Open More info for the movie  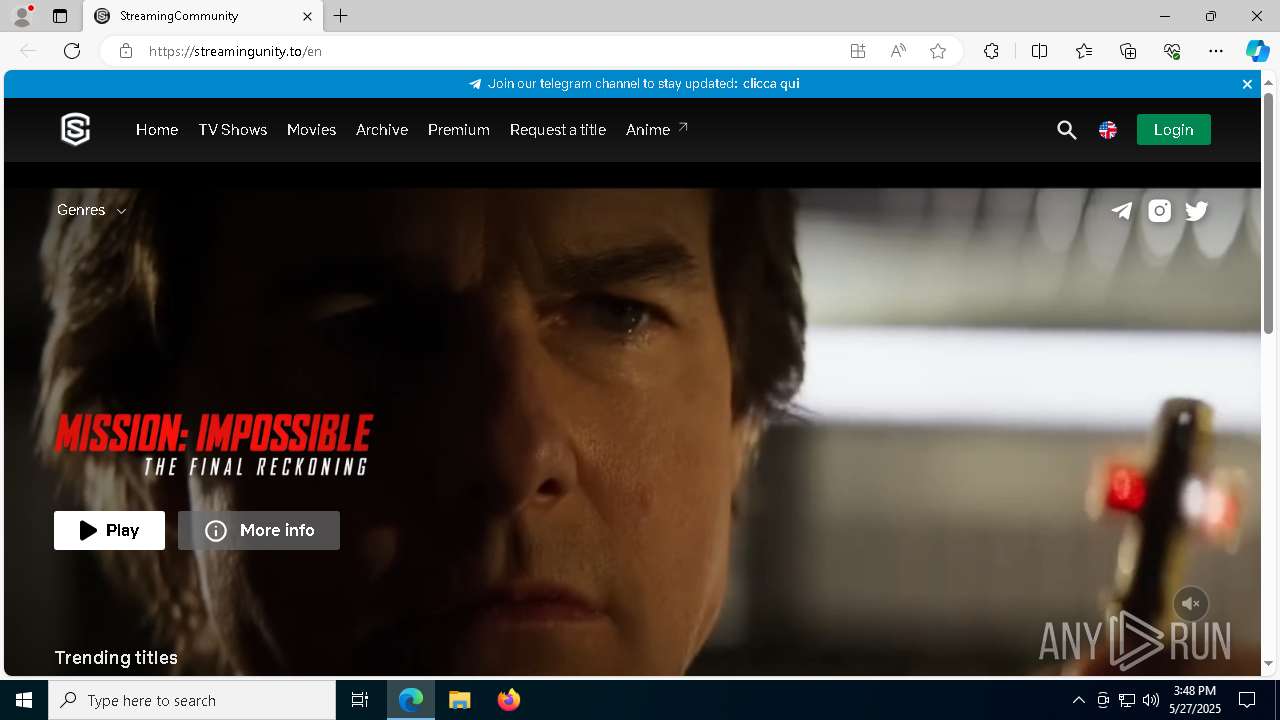point(259,530)
